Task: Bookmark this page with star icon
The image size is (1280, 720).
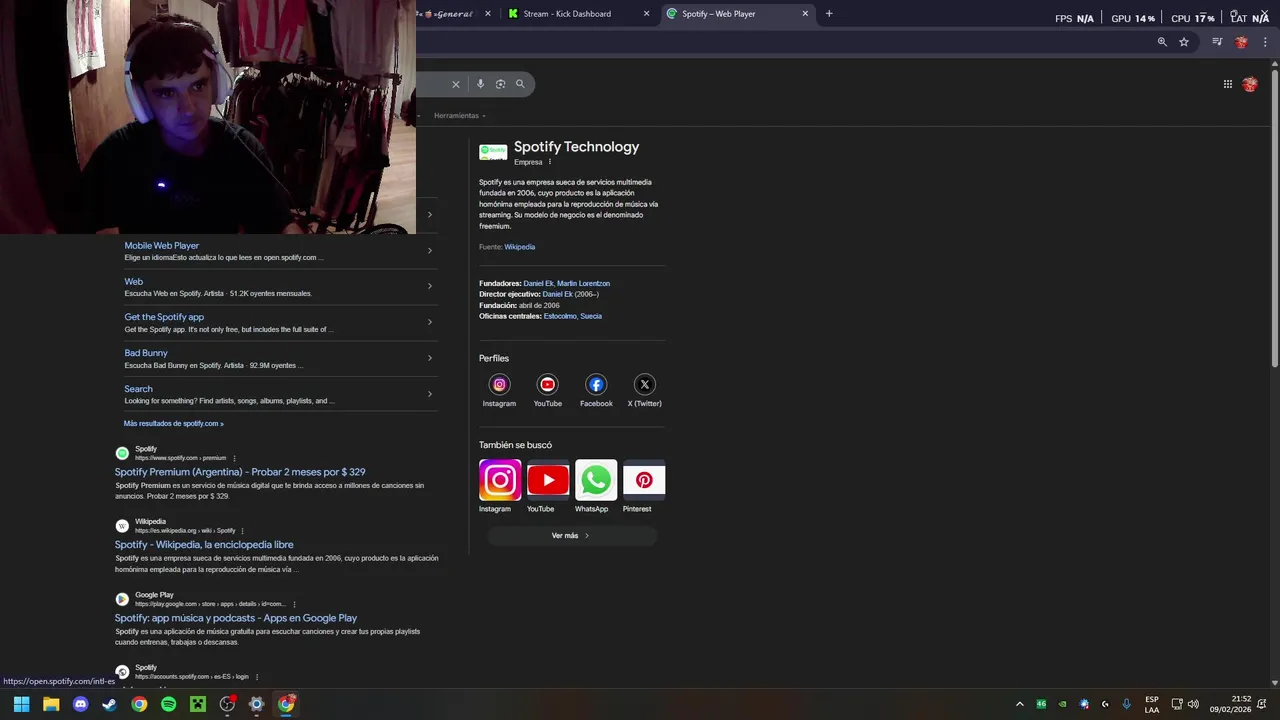Action: tap(1184, 42)
